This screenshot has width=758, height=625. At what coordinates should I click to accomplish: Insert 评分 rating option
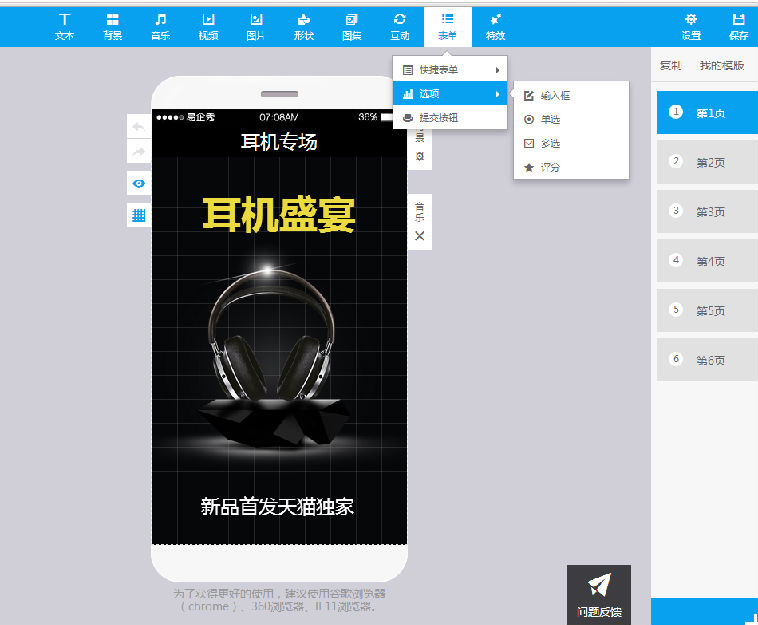point(571,168)
